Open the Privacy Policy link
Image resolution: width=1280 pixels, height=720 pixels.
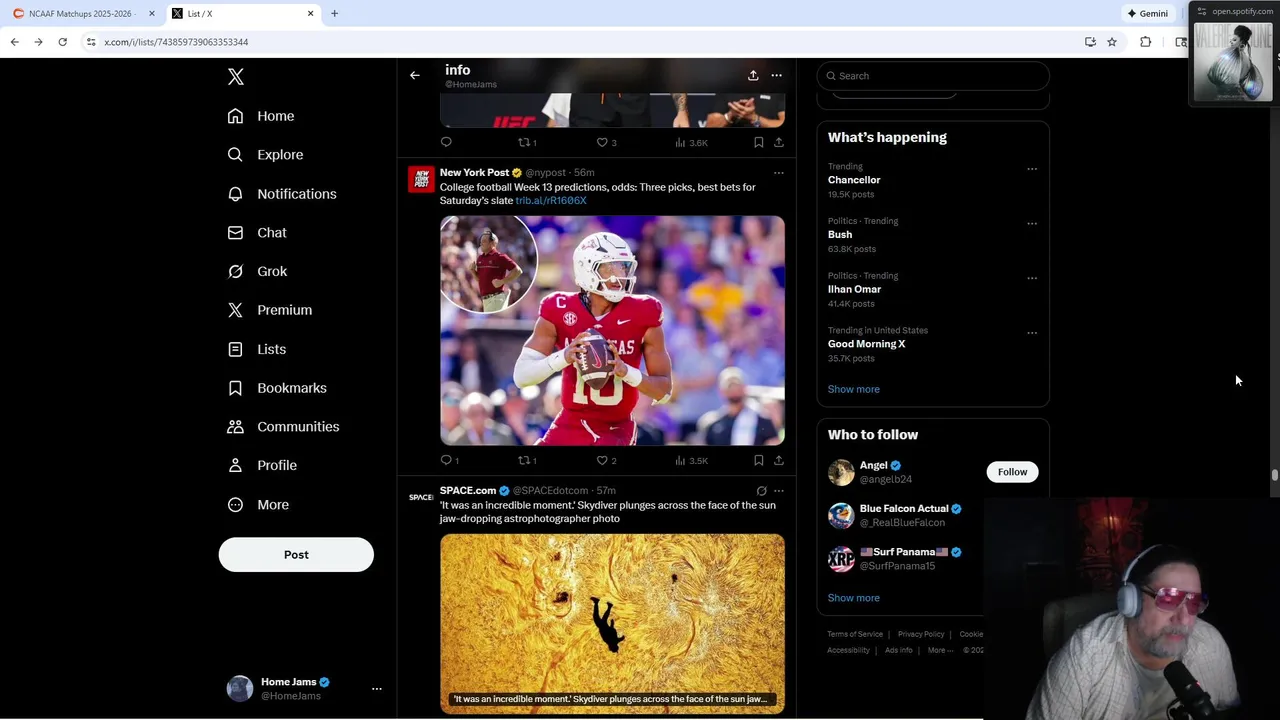tap(921, 634)
